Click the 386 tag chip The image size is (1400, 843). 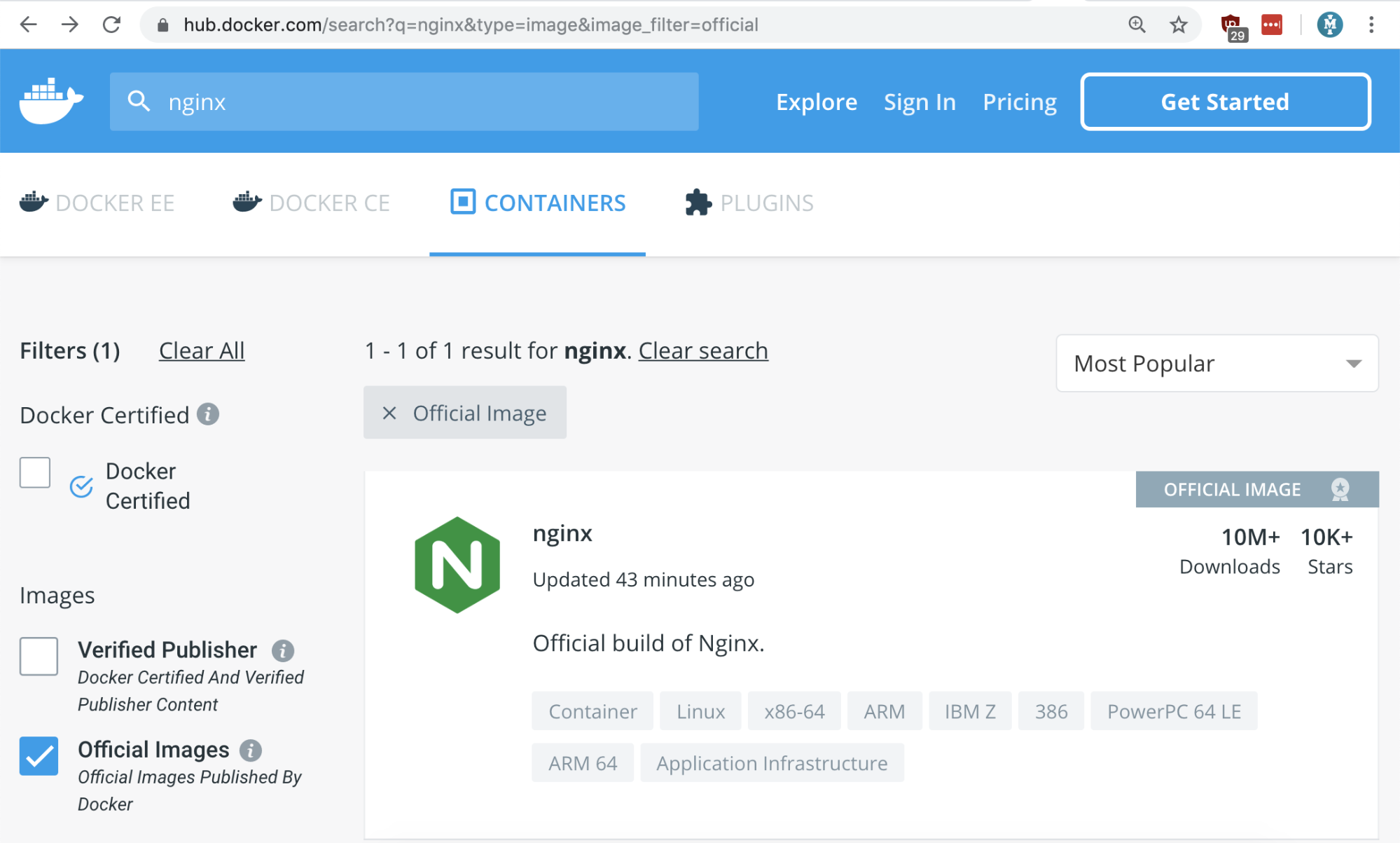pos(1051,711)
